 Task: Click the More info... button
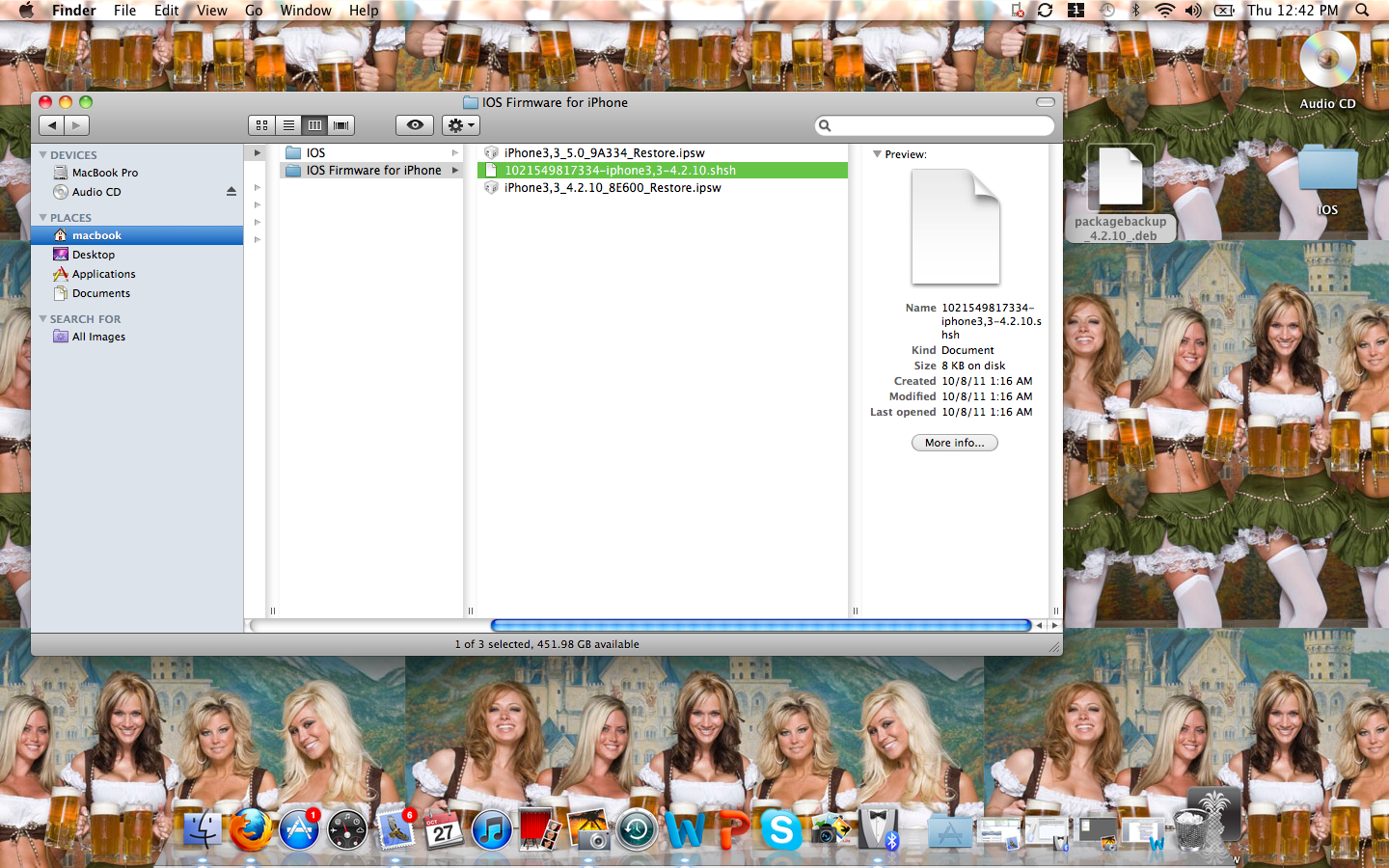tap(955, 443)
